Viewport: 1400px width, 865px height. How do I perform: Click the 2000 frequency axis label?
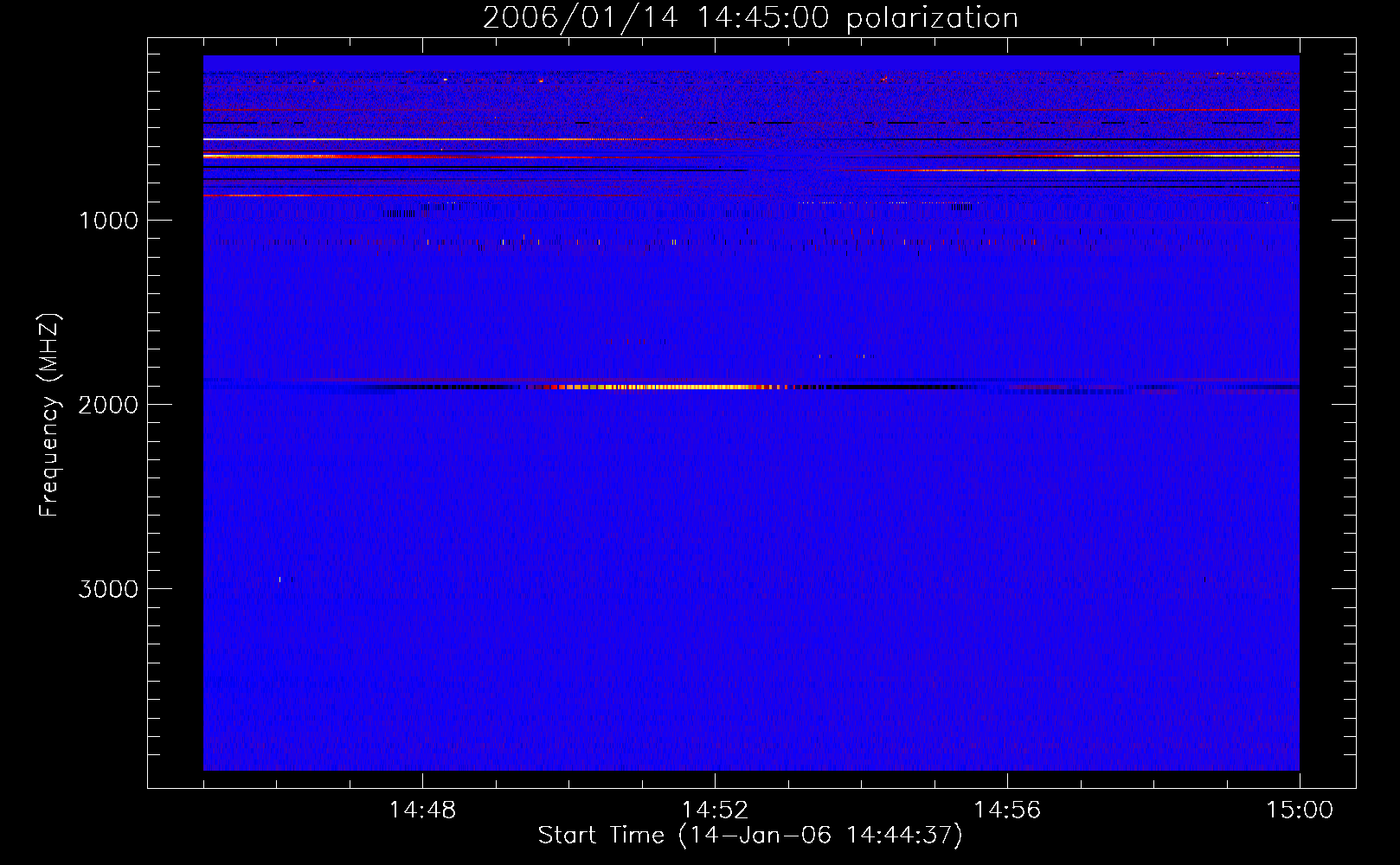(x=108, y=405)
